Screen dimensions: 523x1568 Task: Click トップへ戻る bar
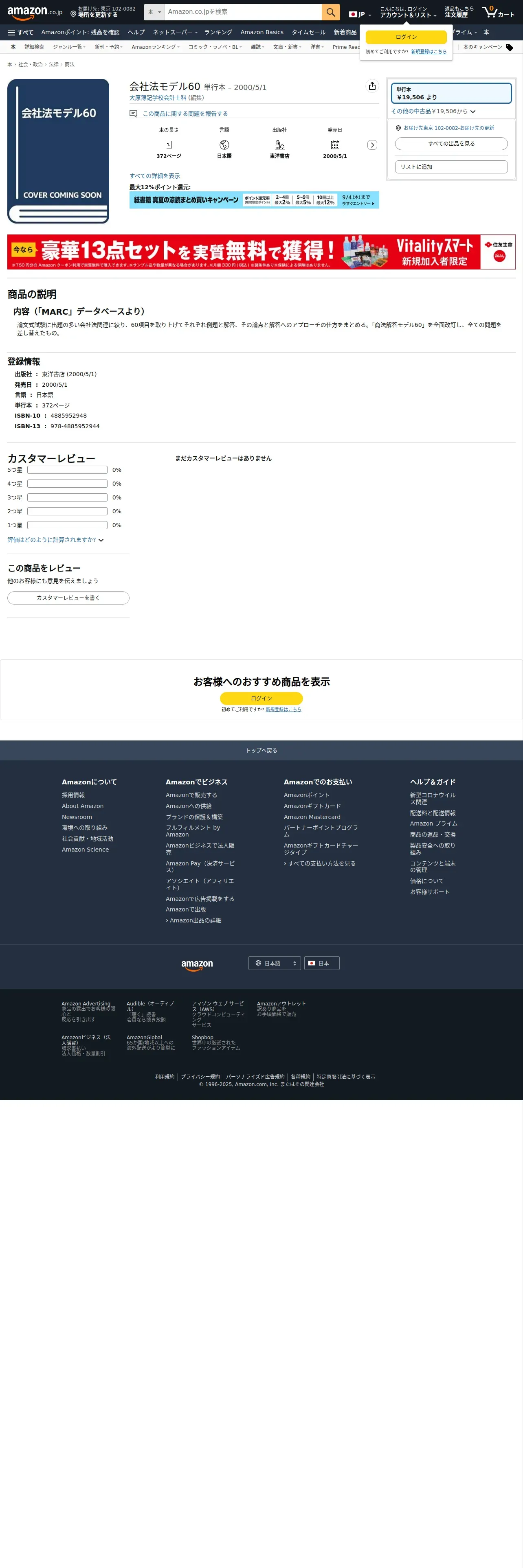click(x=261, y=751)
